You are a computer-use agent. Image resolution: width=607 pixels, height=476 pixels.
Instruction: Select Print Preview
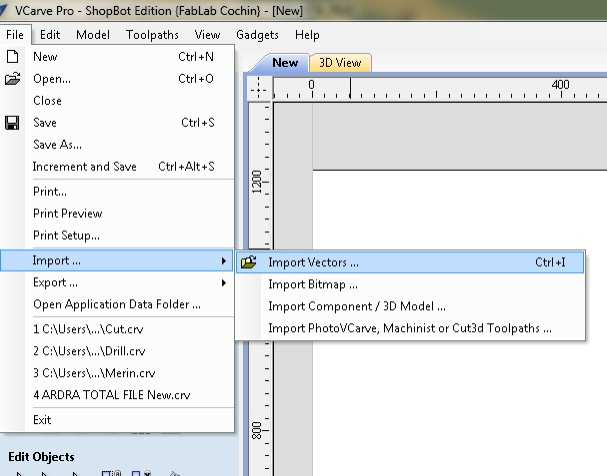click(x=117, y=214)
